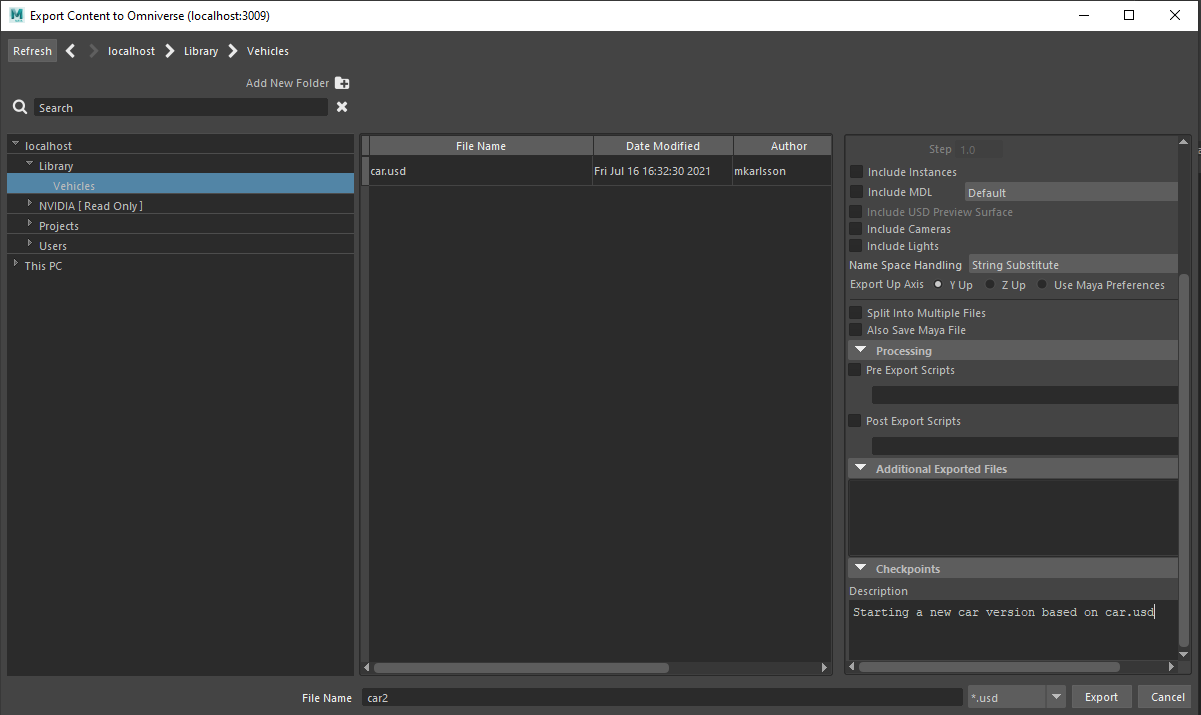Check the Pre Export Scripts box
The height and width of the screenshot is (715, 1201).
click(855, 370)
